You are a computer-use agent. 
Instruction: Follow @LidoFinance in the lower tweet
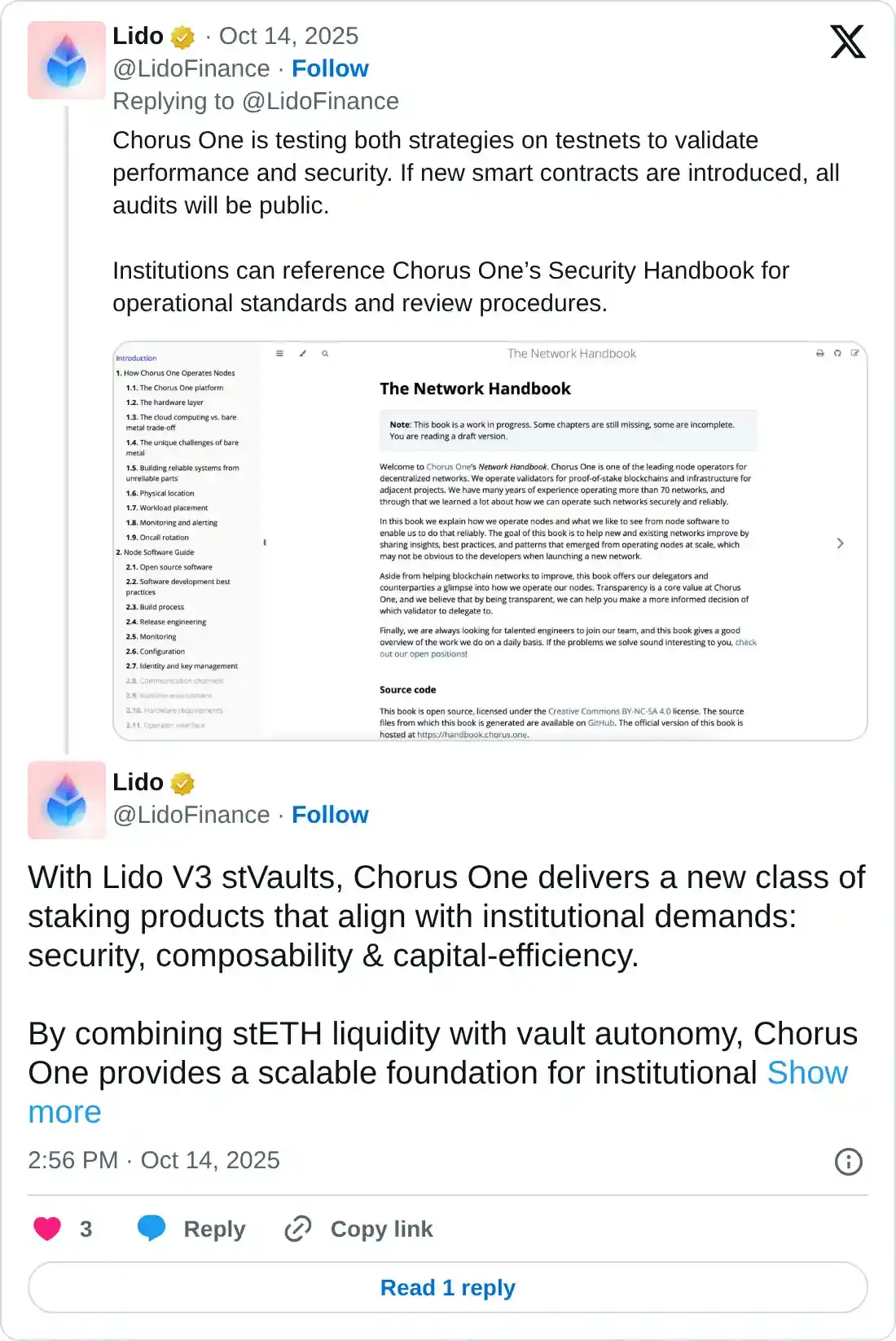coord(330,815)
